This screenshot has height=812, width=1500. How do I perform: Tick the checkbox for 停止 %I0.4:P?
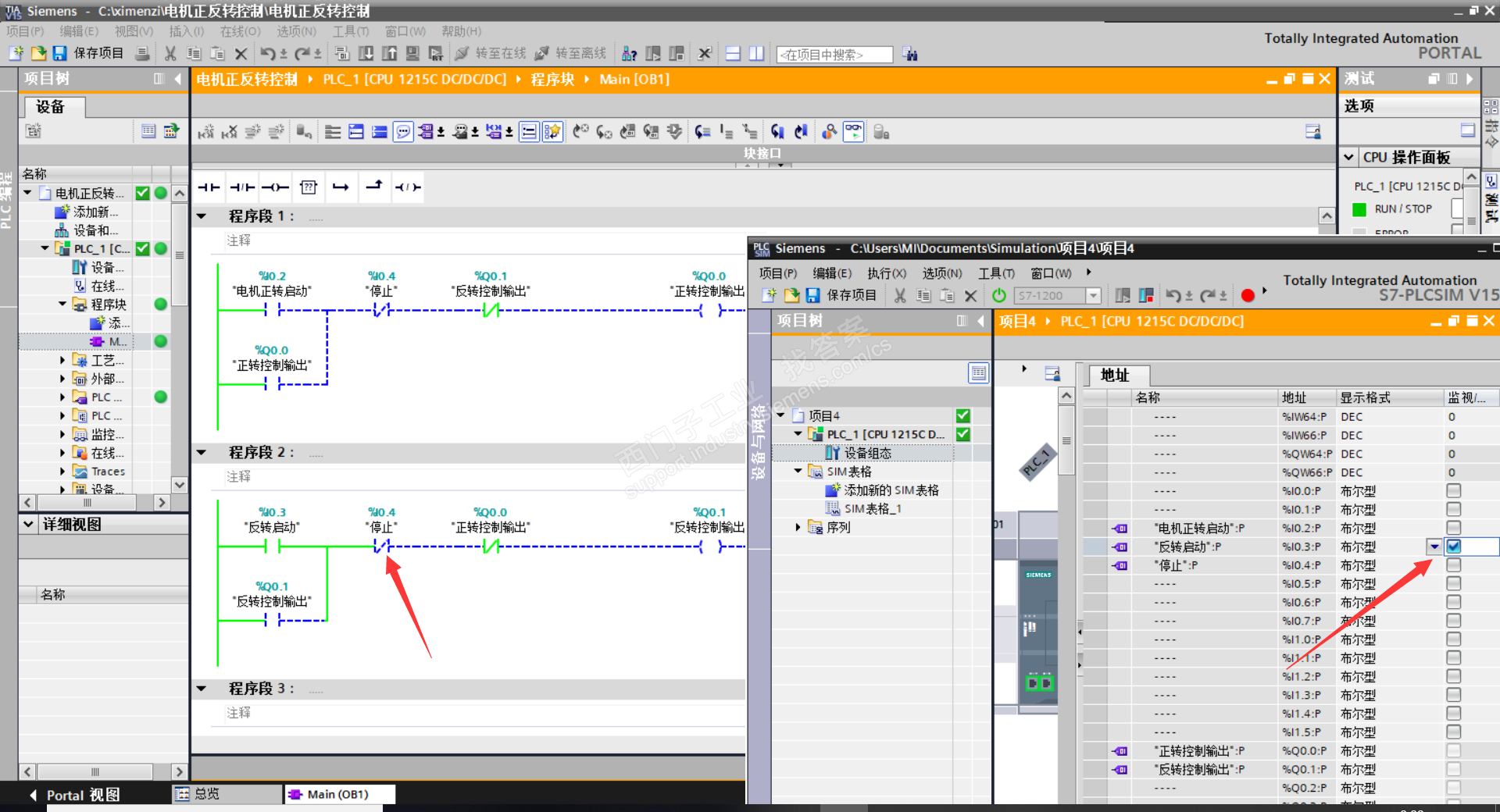[1453, 565]
